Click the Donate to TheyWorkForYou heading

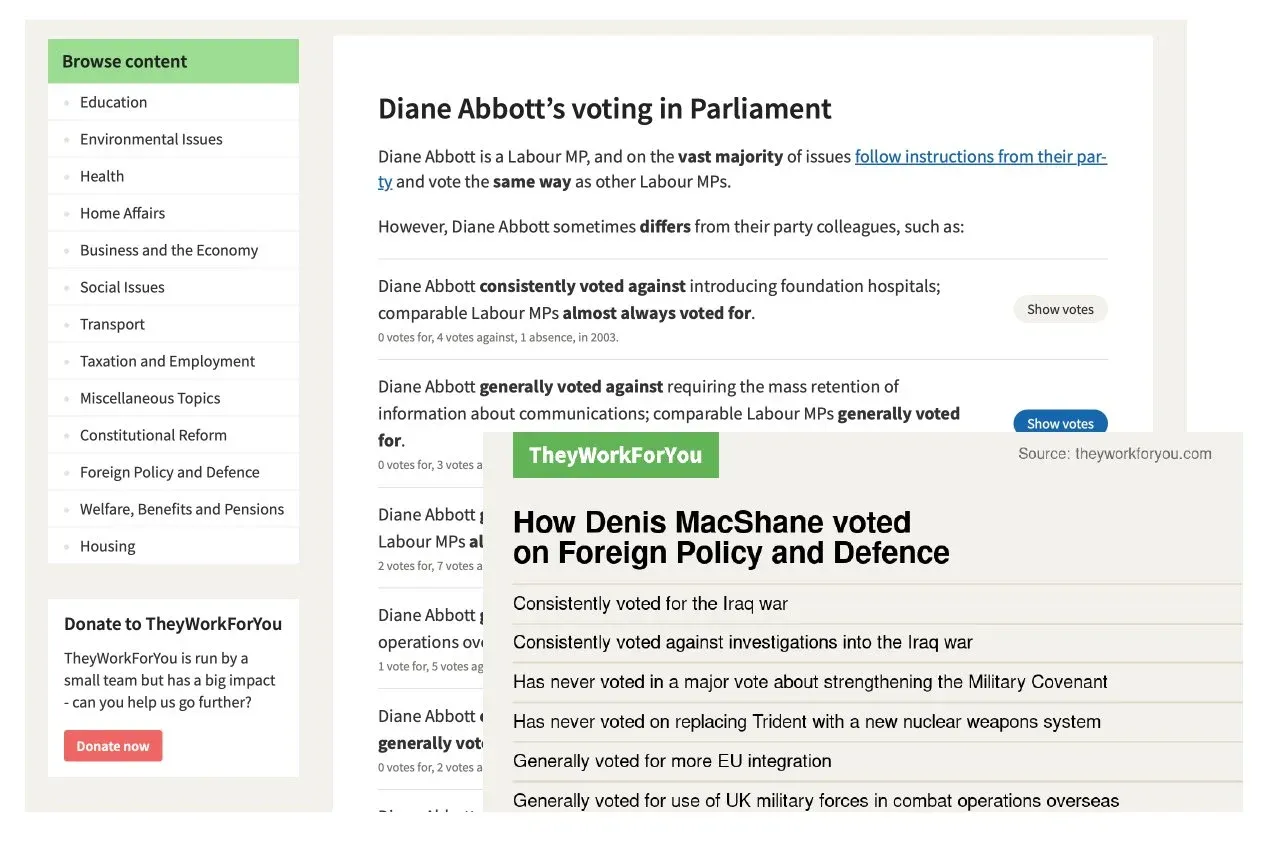coord(173,624)
